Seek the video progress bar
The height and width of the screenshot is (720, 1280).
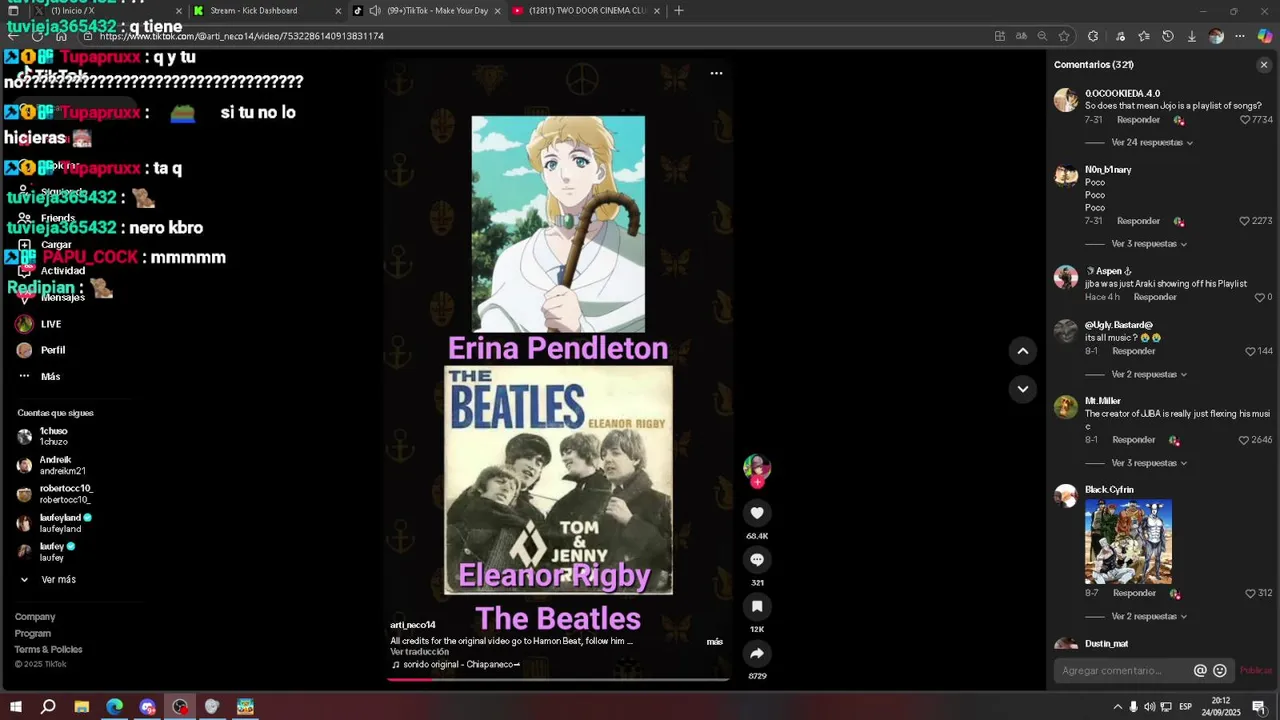558,679
